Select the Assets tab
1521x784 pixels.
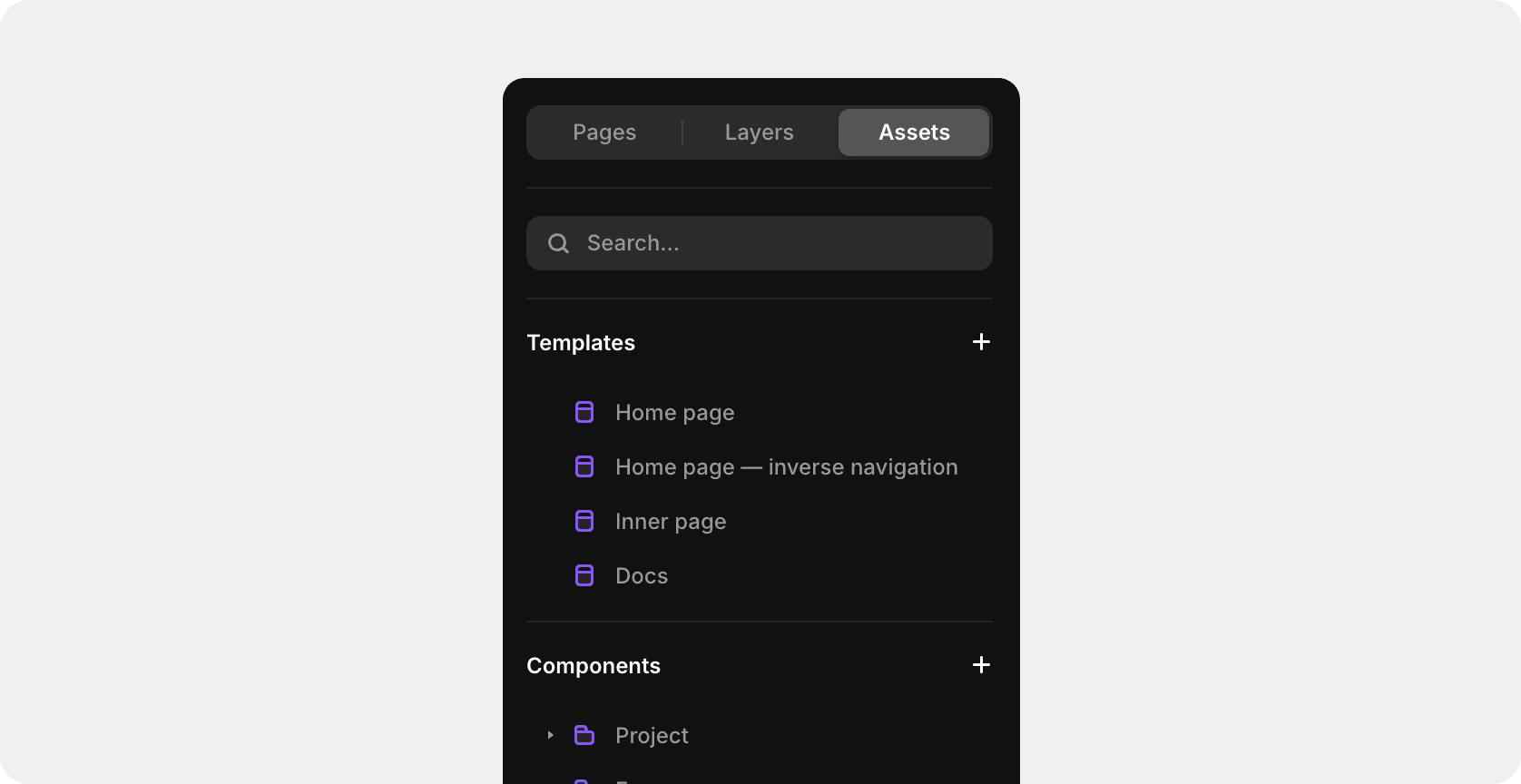pyautogui.click(x=914, y=132)
